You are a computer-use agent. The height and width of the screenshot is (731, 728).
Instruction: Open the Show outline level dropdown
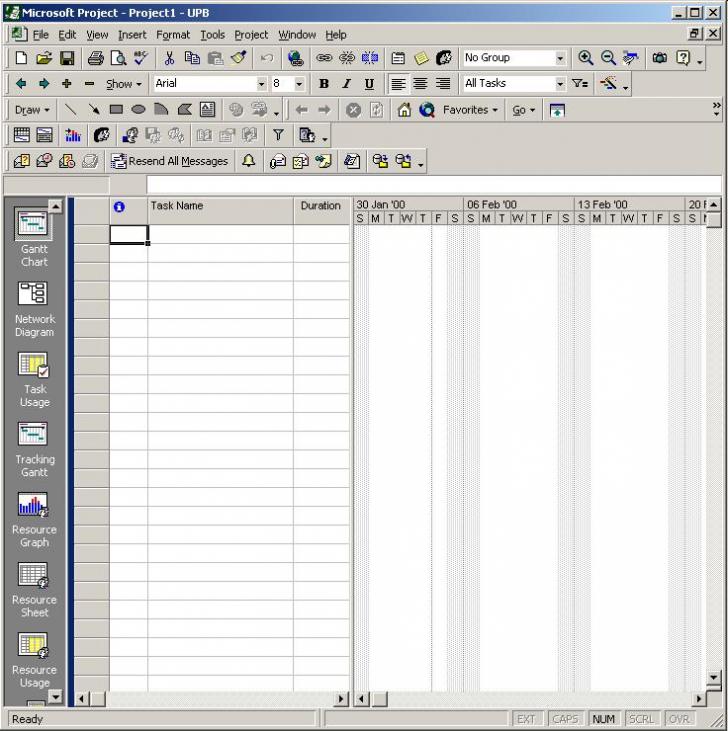(x=124, y=84)
